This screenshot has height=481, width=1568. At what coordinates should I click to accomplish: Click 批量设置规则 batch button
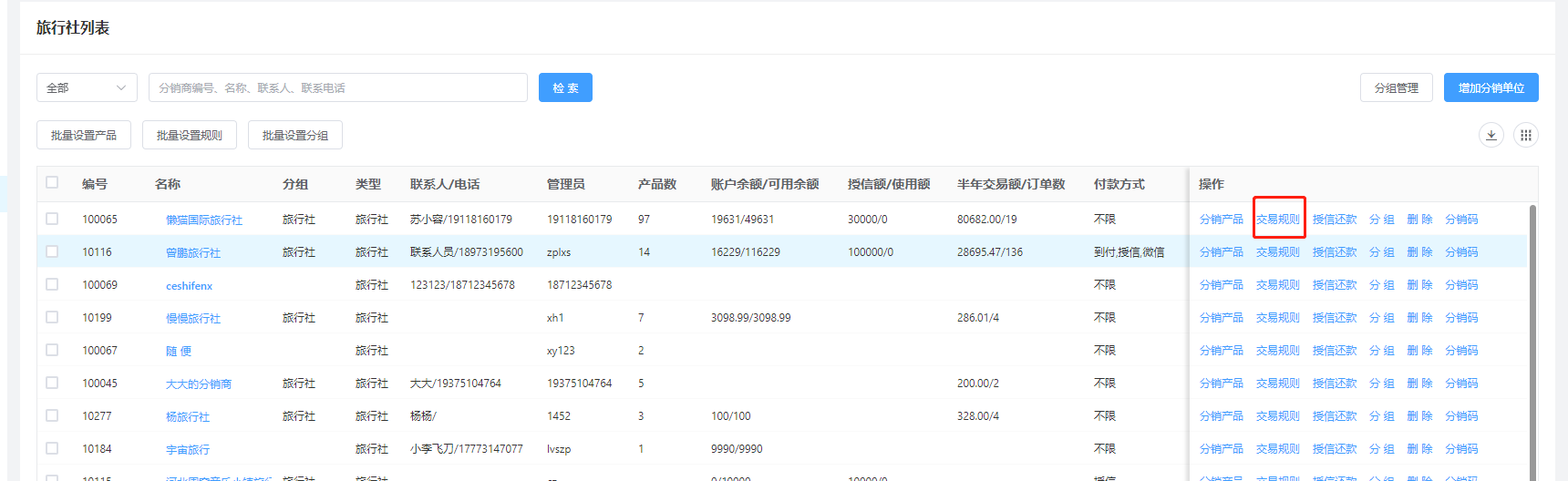point(190,135)
